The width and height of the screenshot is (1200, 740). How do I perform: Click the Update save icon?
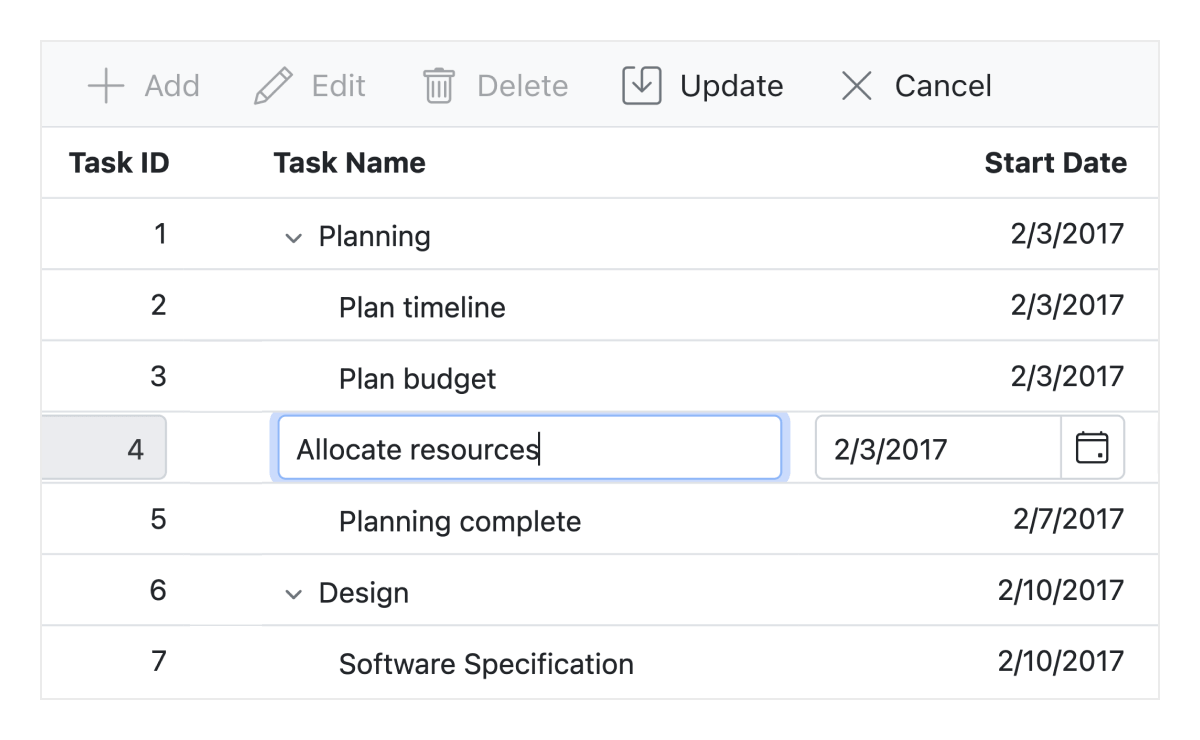pos(641,86)
